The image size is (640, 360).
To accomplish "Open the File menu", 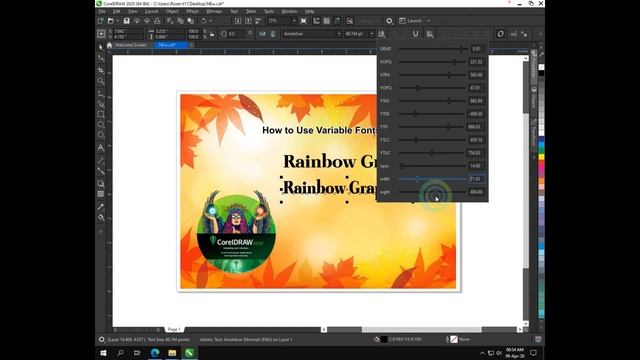I will coord(102,11).
